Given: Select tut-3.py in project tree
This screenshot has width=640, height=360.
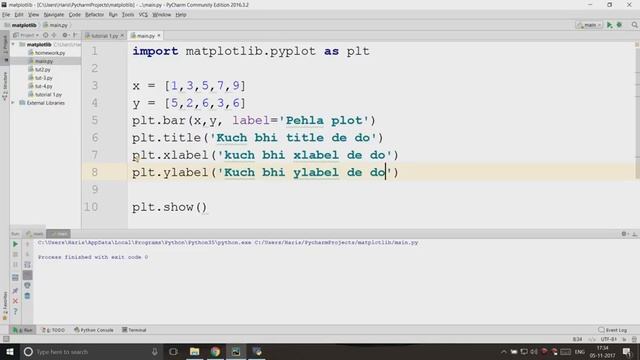Looking at the screenshot, I should [40, 78].
